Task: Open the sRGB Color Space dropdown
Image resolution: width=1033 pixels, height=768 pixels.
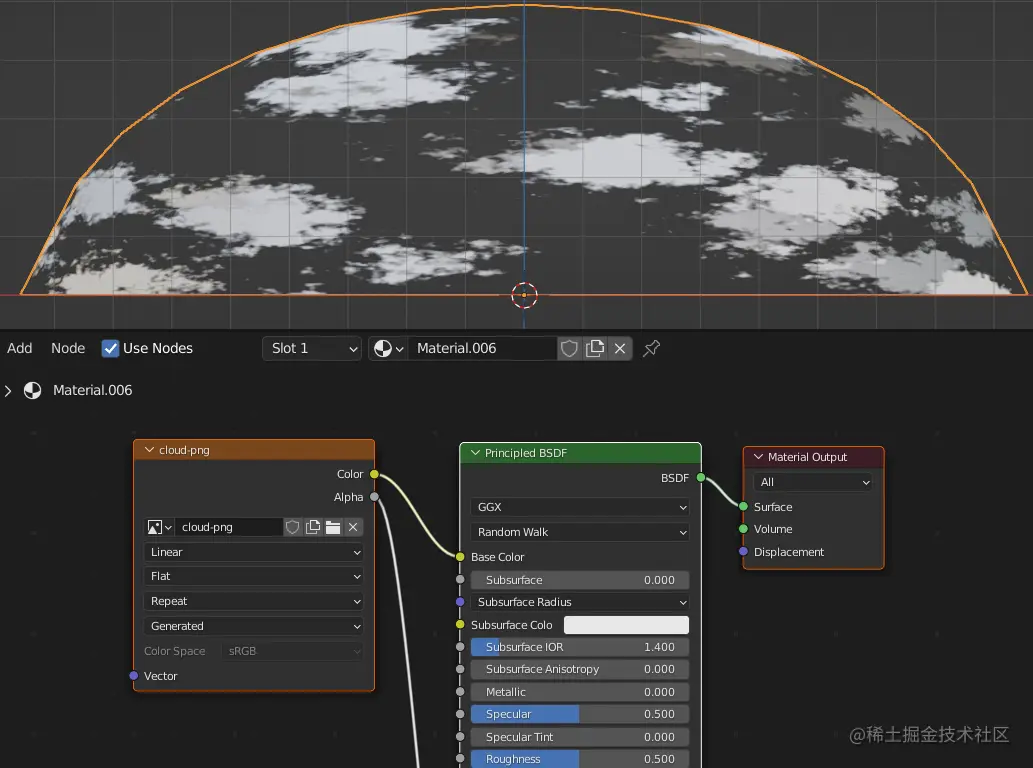Action: point(293,651)
